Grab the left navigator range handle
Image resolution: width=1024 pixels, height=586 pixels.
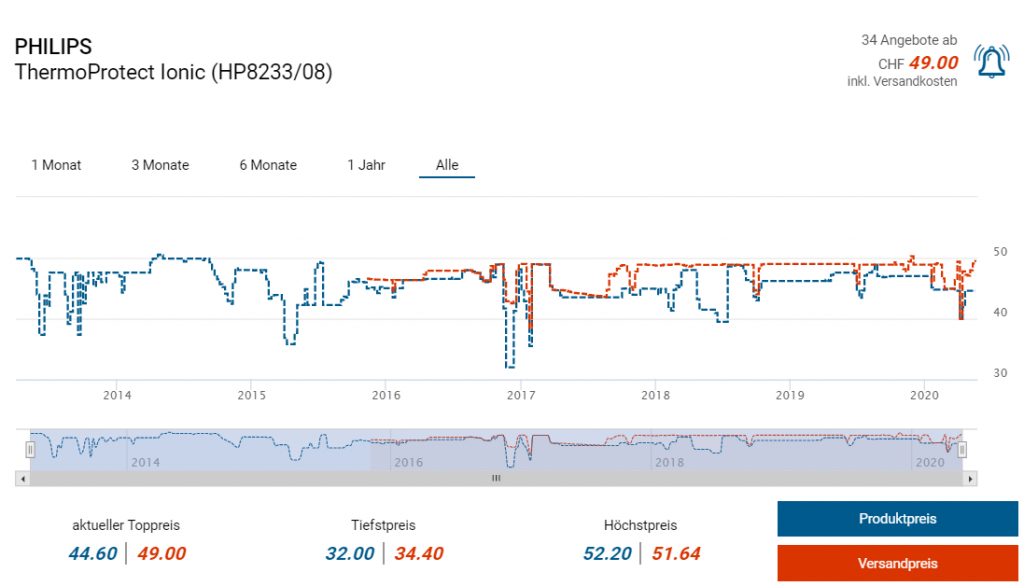pyautogui.click(x=31, y=450)
